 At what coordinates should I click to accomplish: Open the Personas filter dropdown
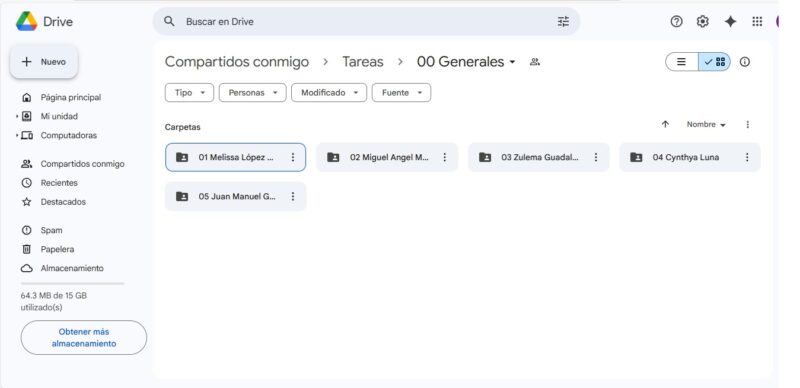pyautogui.click(x=253, y=93)
